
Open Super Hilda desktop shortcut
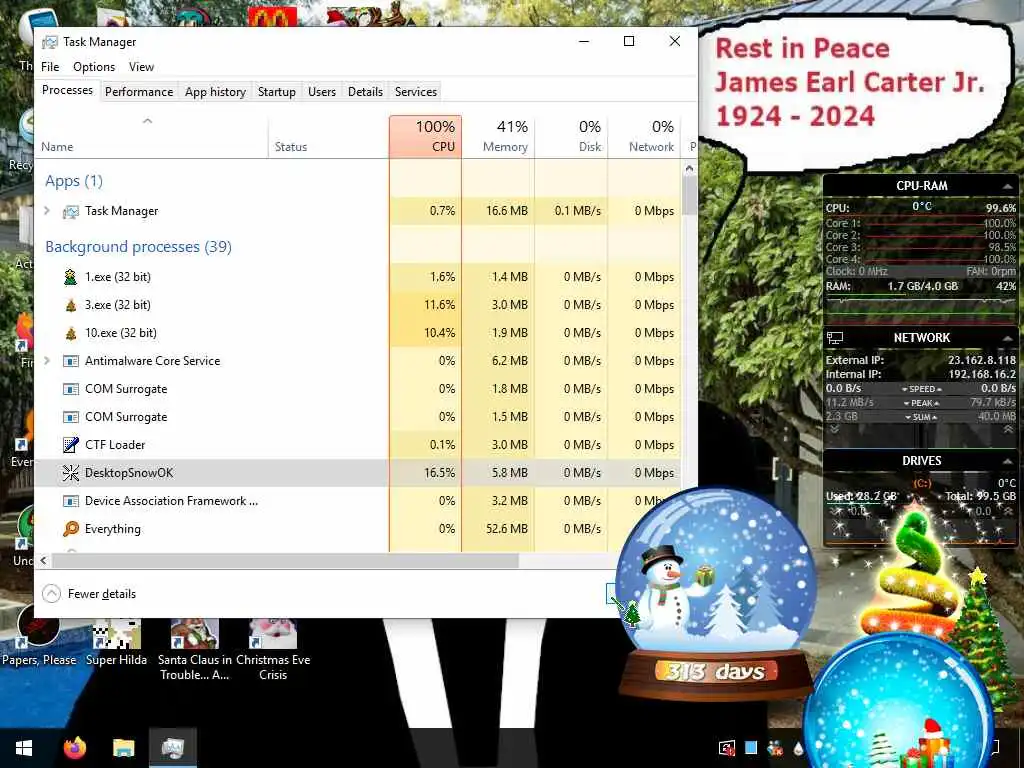click(116, 642)
